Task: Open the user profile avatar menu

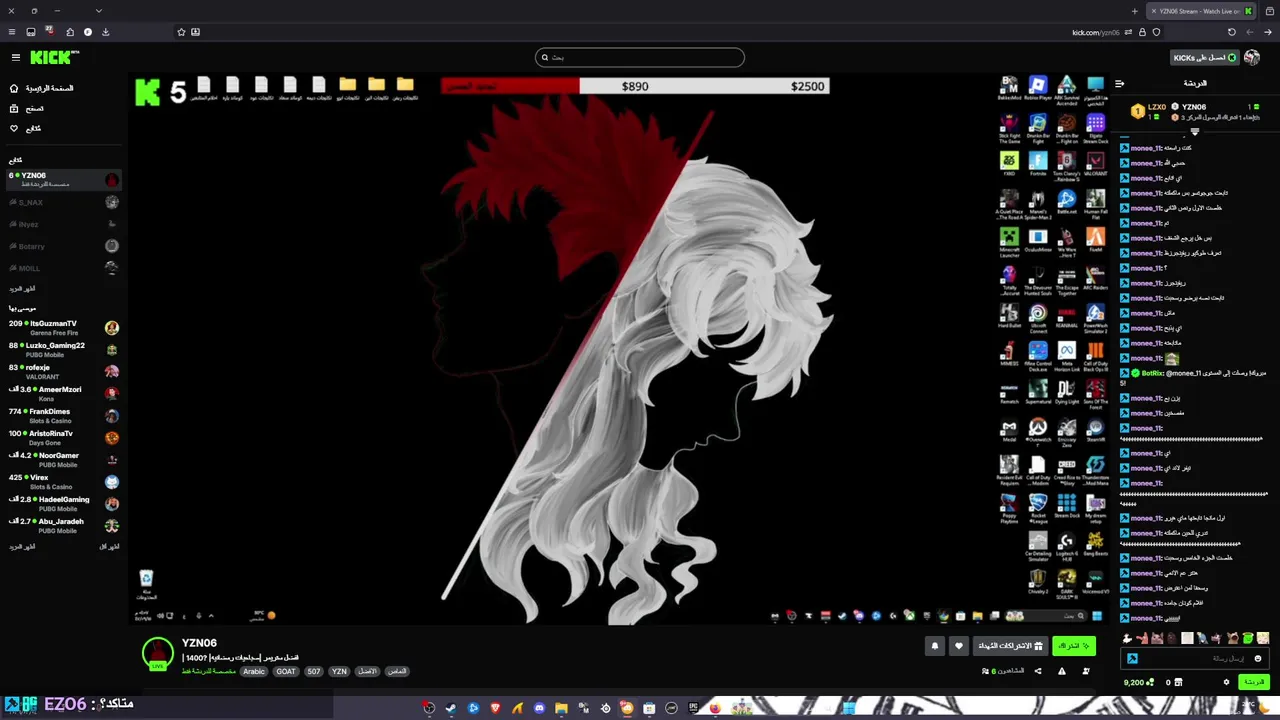Action: pos(1252,58)
